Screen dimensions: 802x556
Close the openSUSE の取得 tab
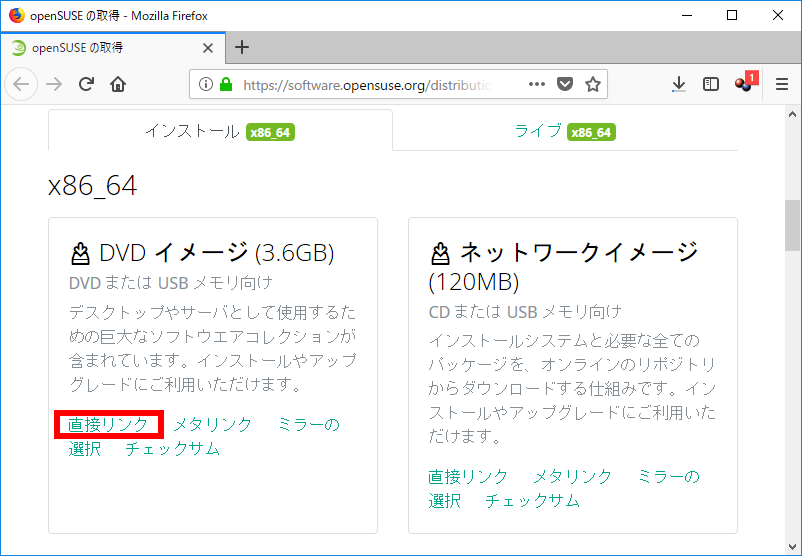pos(208,48)
